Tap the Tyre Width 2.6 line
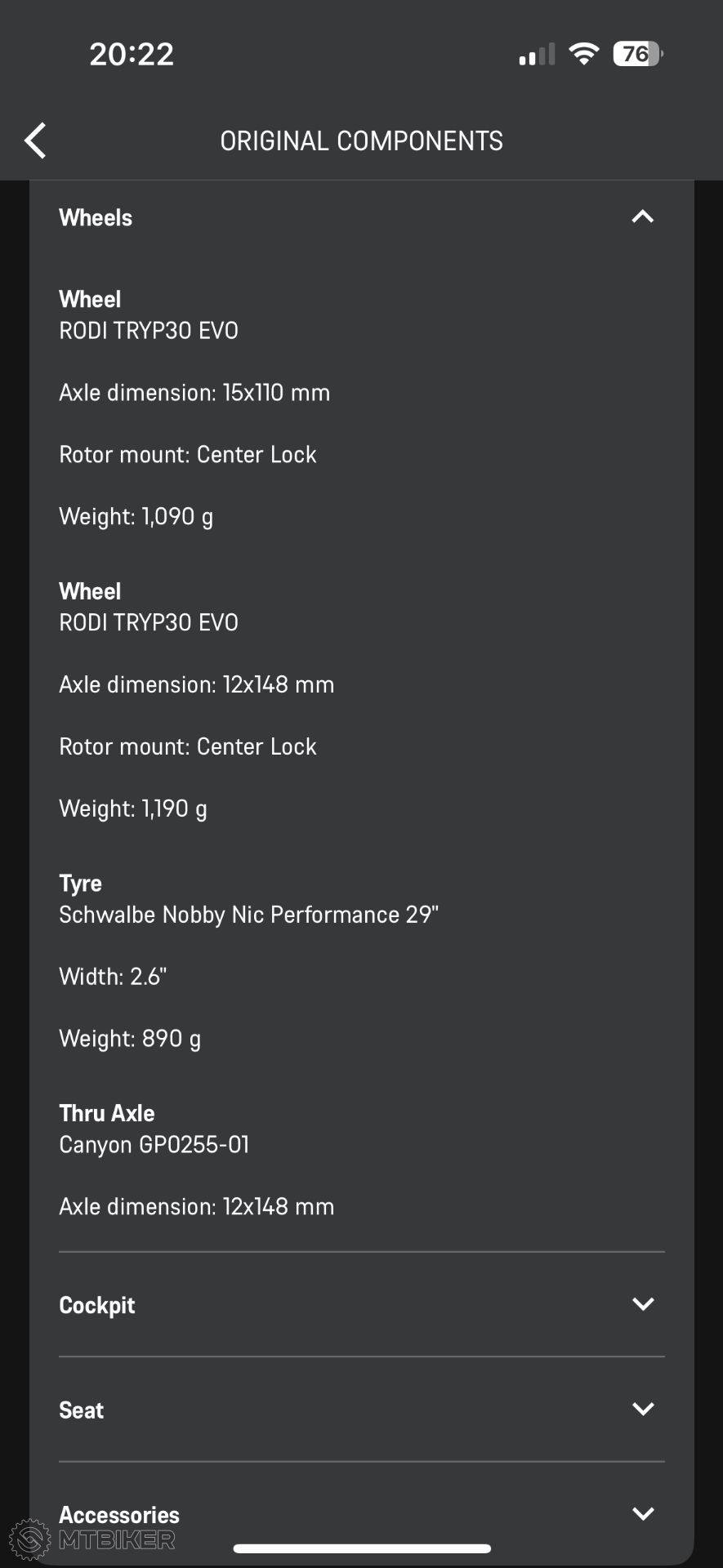 click(113, 977)
